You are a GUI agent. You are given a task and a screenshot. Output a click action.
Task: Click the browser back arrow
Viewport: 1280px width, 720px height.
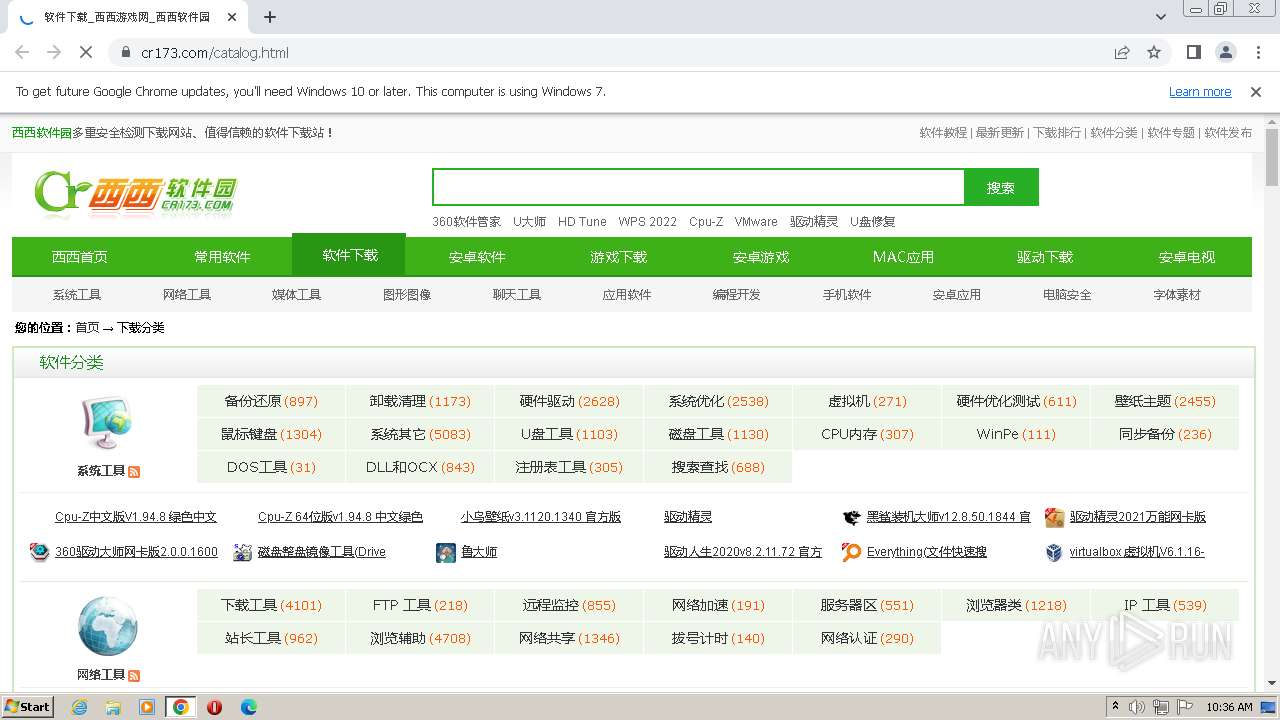(x=22, y=52)
